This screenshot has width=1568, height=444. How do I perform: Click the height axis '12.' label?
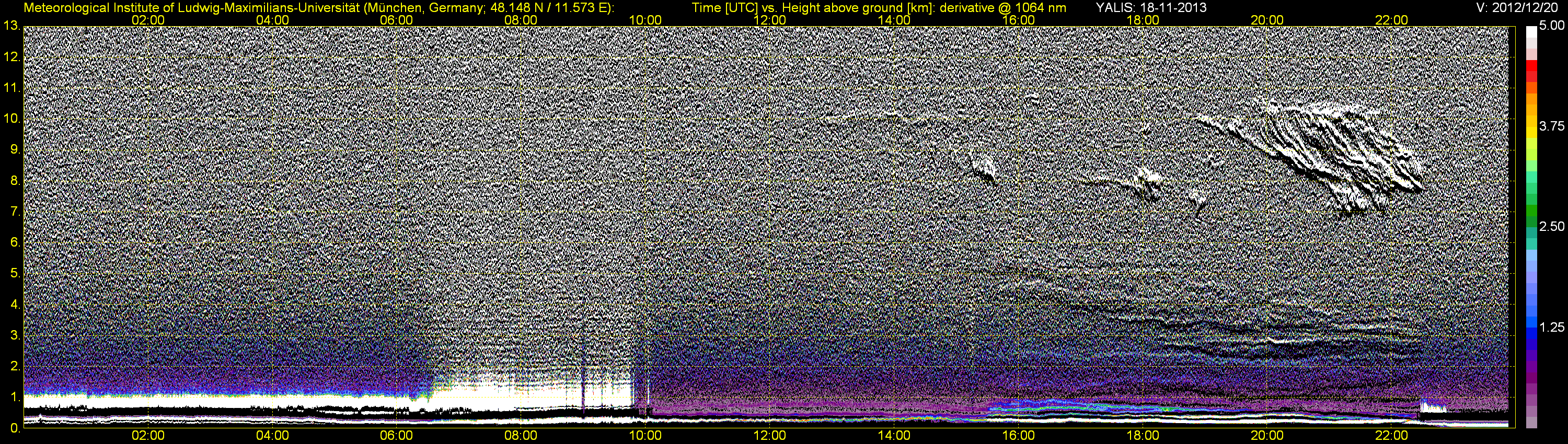pos(11,57)
